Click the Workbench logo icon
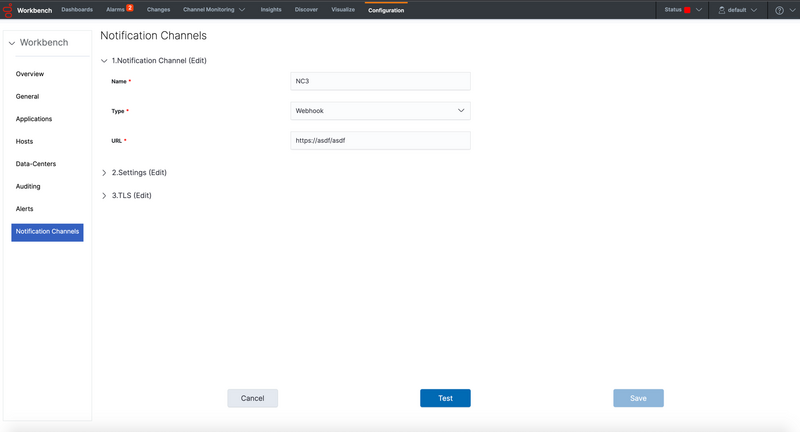This screenshot has width=800, height=432. tap(8, 10)
